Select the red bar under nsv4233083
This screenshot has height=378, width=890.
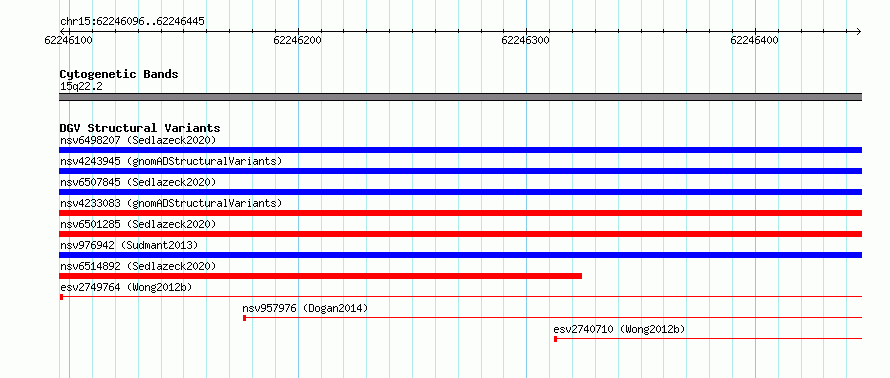point(460,213)
